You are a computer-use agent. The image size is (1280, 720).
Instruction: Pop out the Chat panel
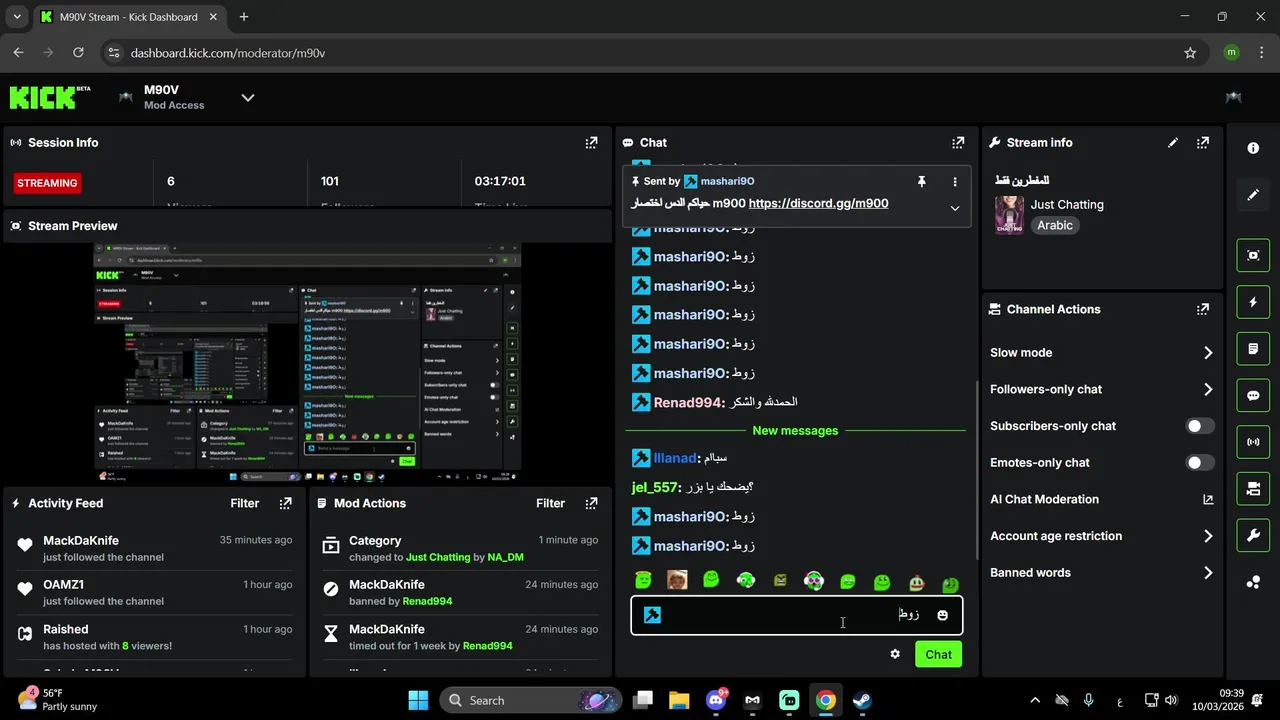tap(958, 143)
